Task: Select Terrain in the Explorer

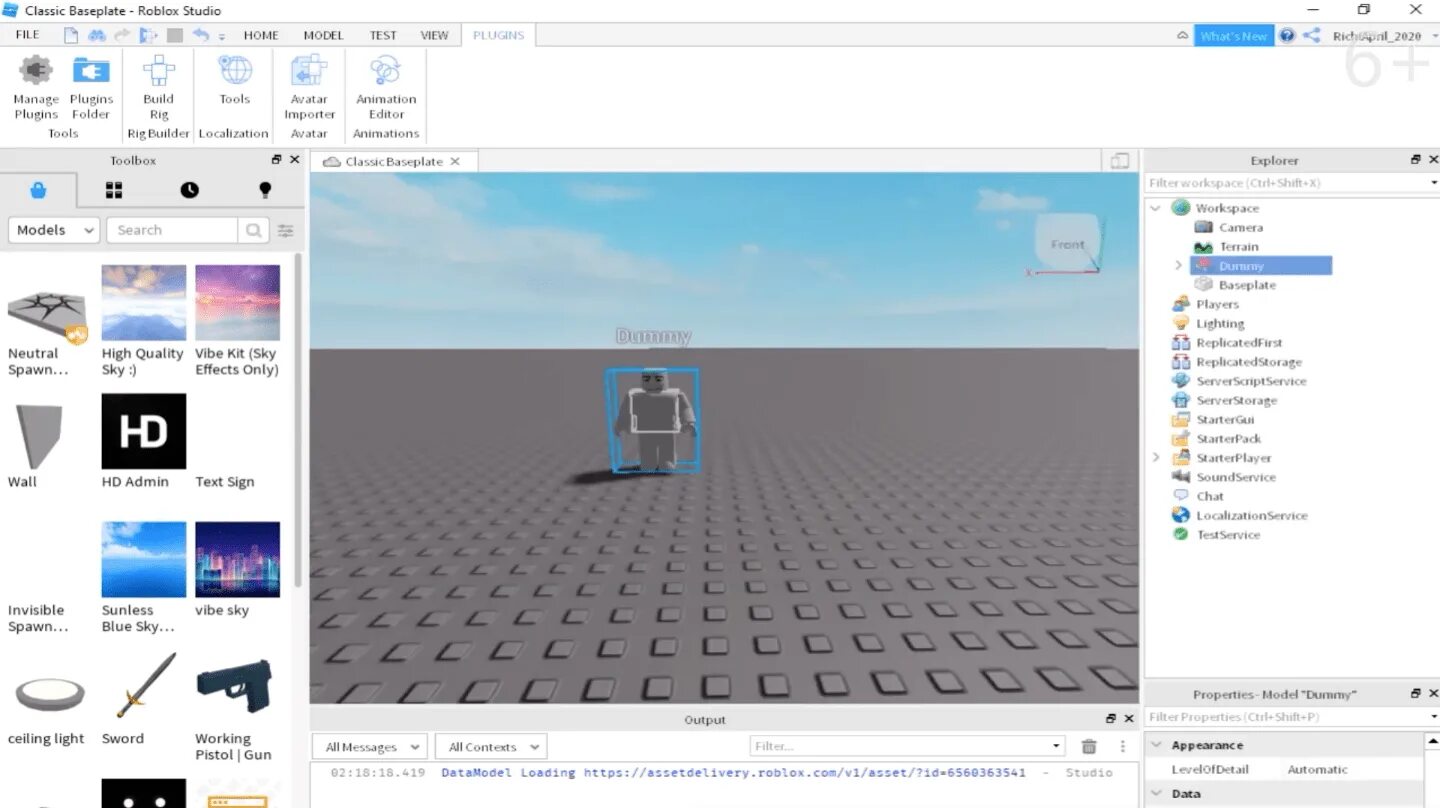Action: point(1238,246)
